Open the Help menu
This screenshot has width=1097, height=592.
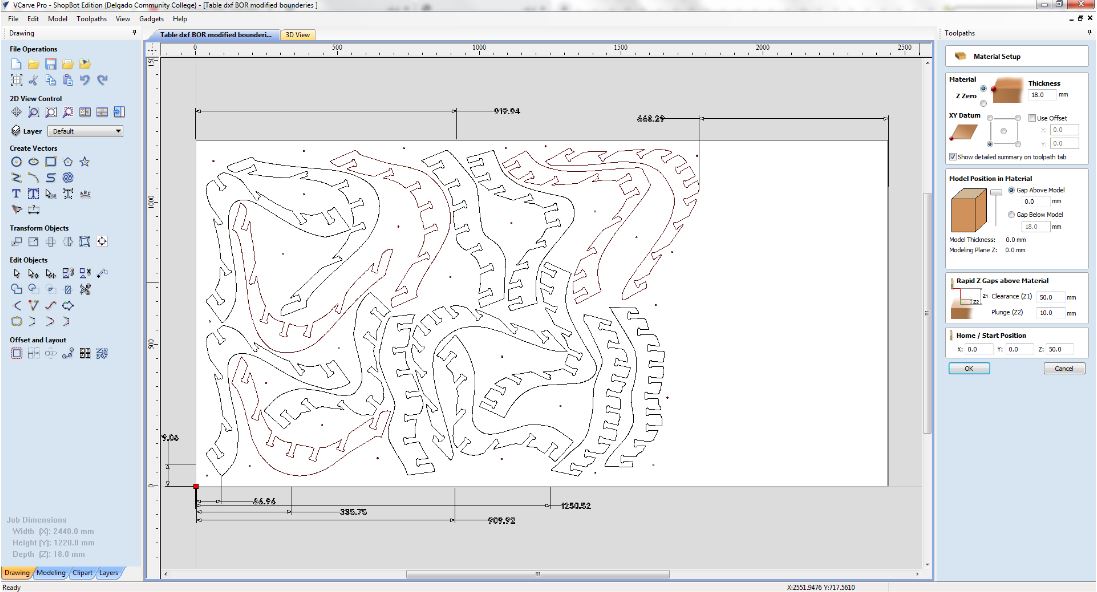coord(180,19)
